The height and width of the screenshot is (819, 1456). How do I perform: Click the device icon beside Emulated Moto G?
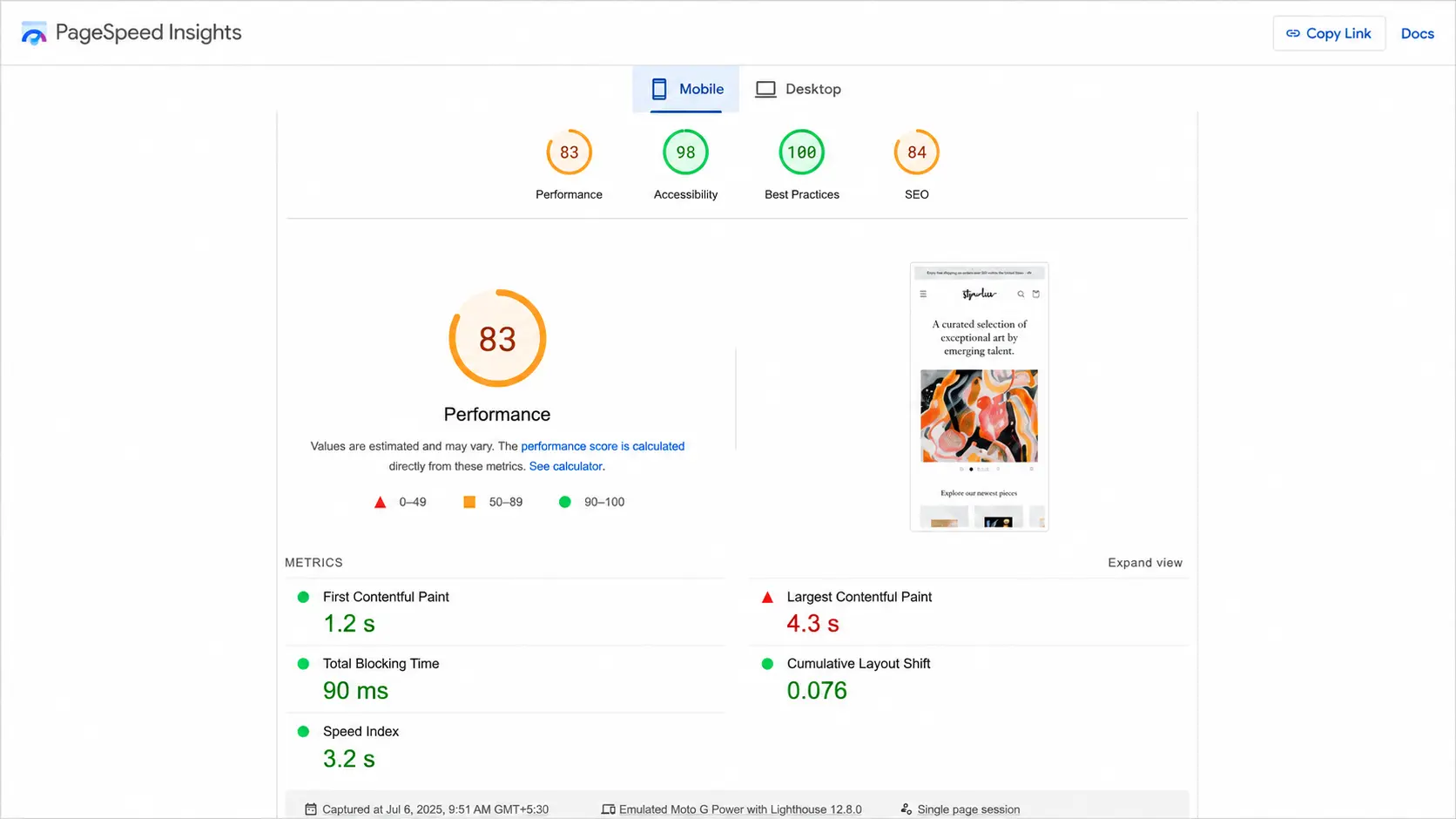(608, 809)
